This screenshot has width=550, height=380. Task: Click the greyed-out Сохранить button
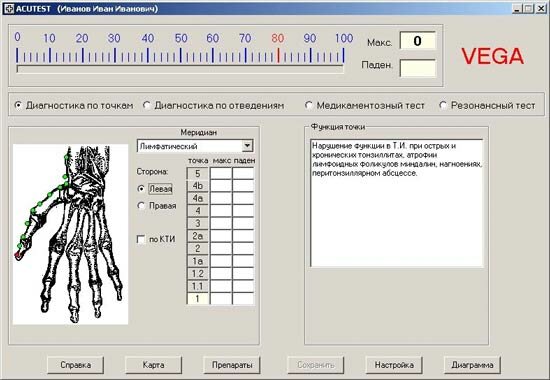[316, 365]
